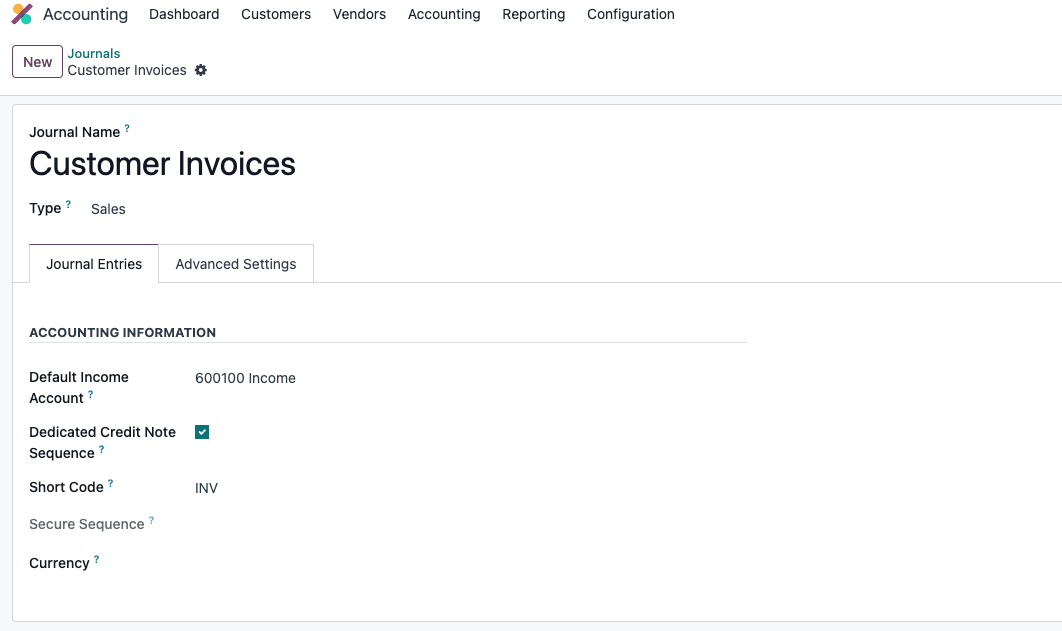Viewport: 1062px width, 631px height.
Task: Click the help icon next to Journal Name
Action: click(127, 128)
